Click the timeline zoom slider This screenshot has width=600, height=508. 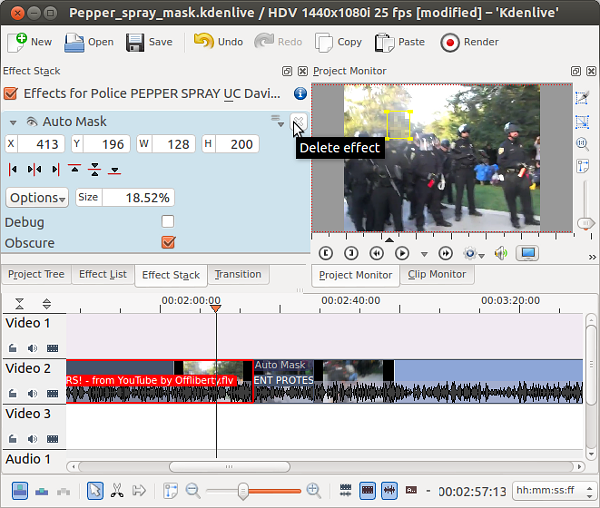(242, 490)
